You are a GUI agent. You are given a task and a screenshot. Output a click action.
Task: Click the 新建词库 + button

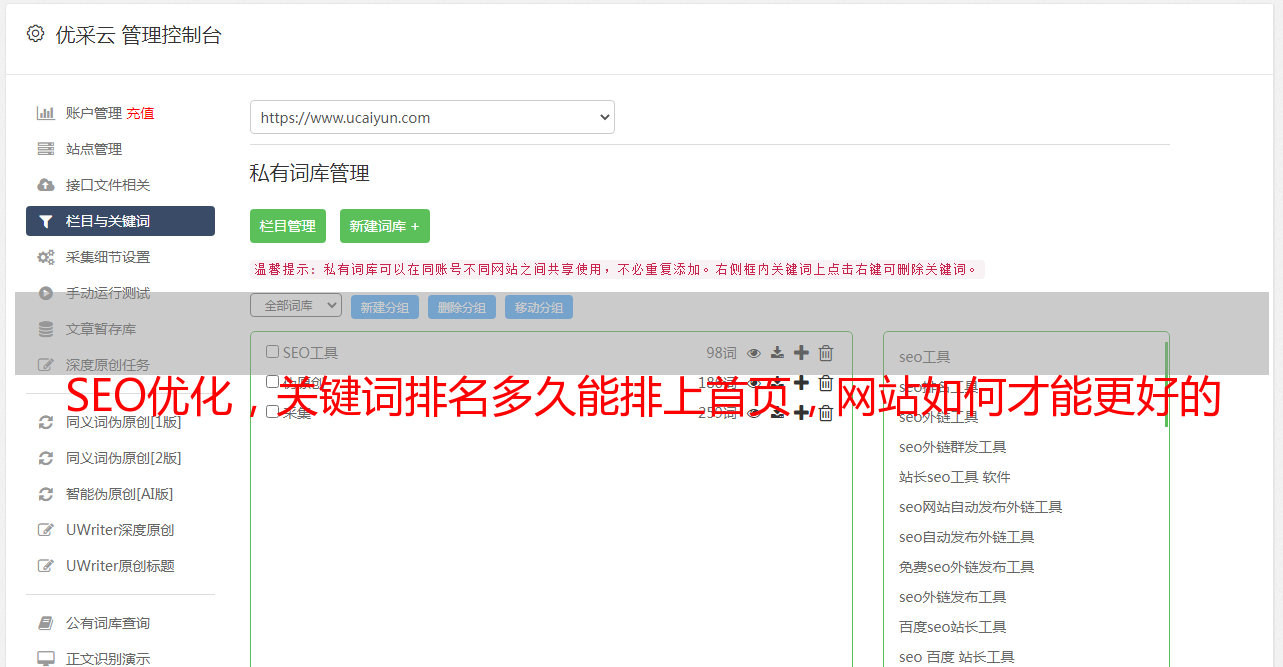coord(385,226)
